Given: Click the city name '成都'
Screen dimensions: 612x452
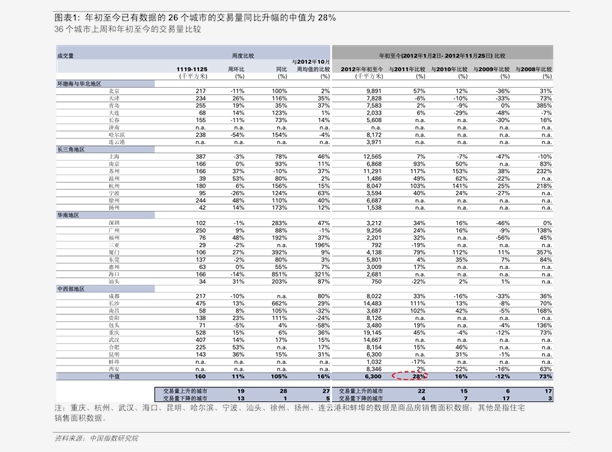Looking at the screenshot, I should point(114,296).
